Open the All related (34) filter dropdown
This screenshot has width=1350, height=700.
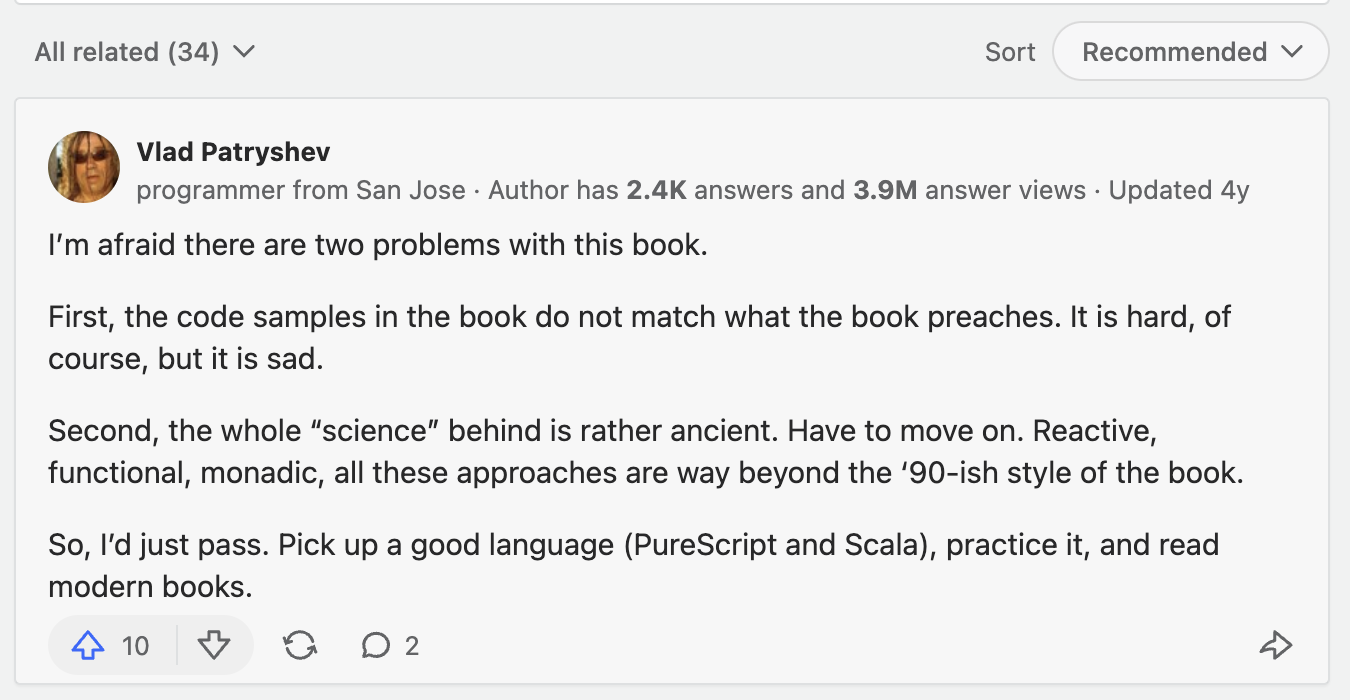[145, 52]
